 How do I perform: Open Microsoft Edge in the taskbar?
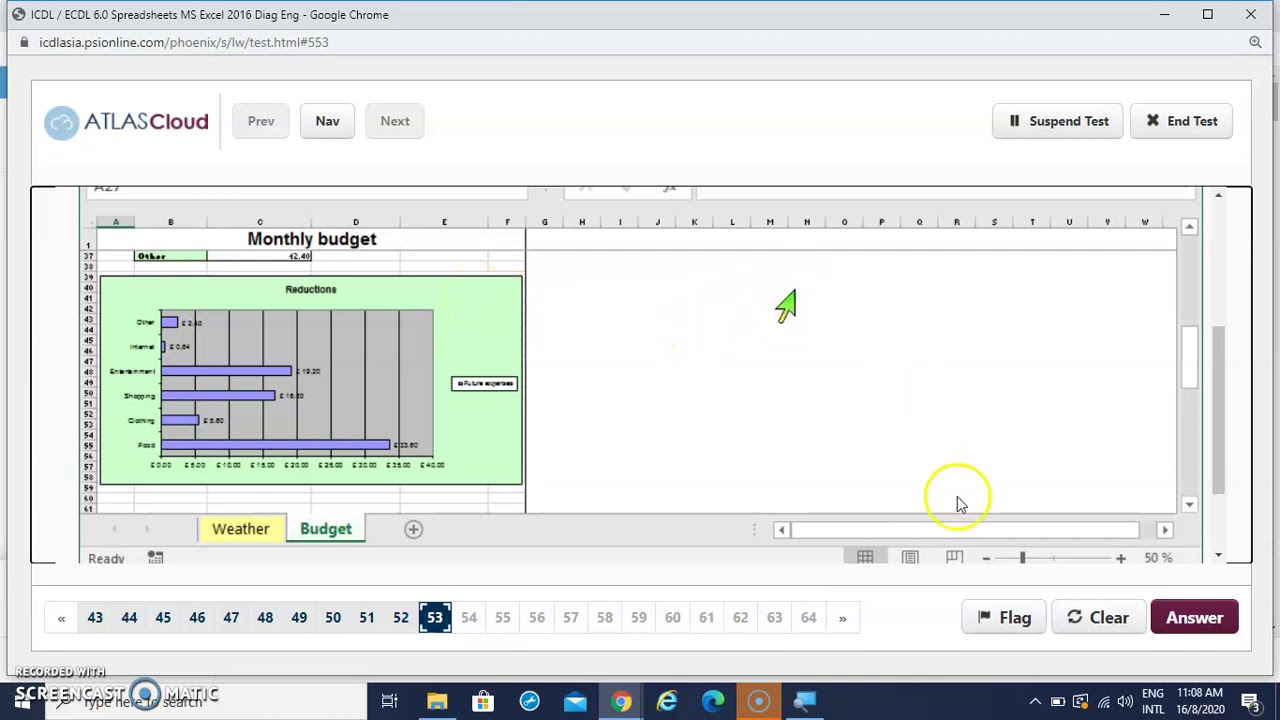click(713, 701)
